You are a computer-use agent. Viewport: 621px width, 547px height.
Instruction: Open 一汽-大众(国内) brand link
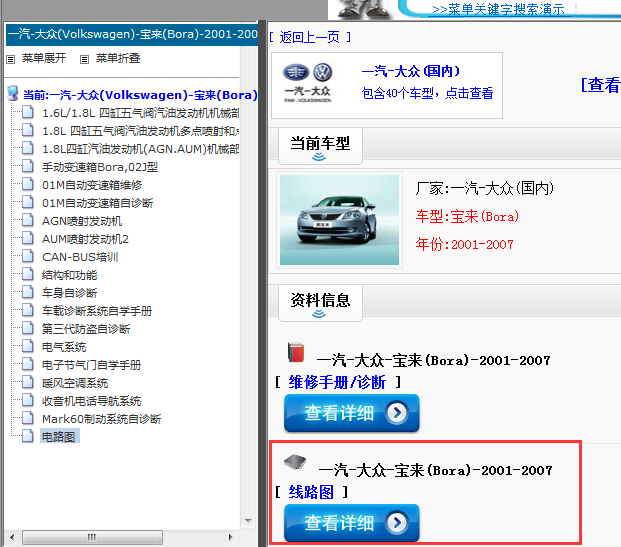click(x=411, y=71)
